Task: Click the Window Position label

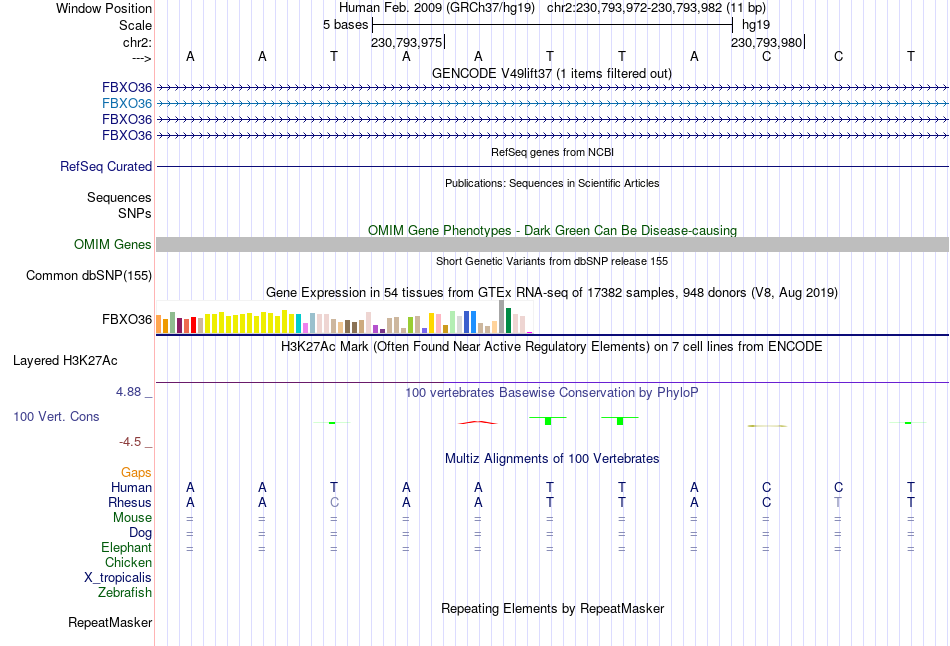Action: tap(104, 8)
